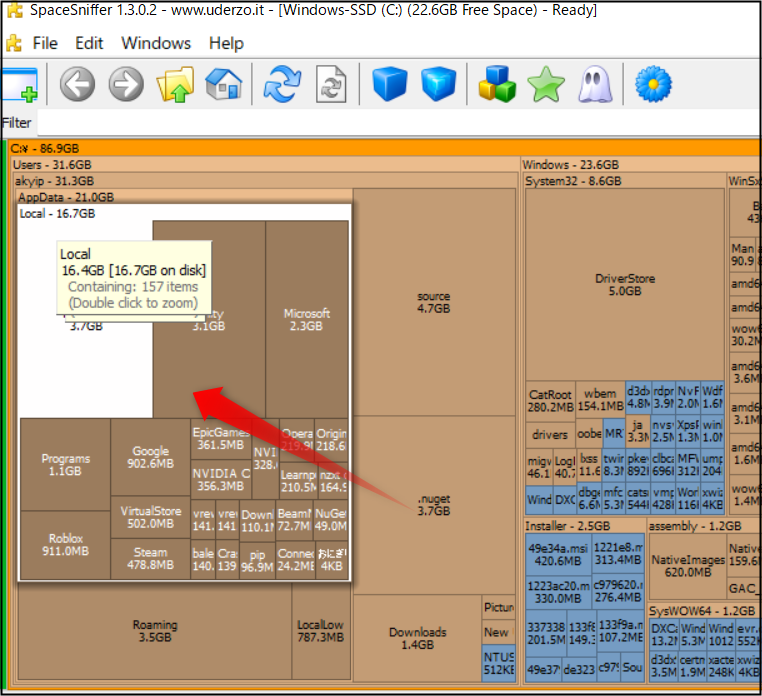Select the akyip - 31.3GB folder header
The image size is (762, 696).
pos(265,181)
